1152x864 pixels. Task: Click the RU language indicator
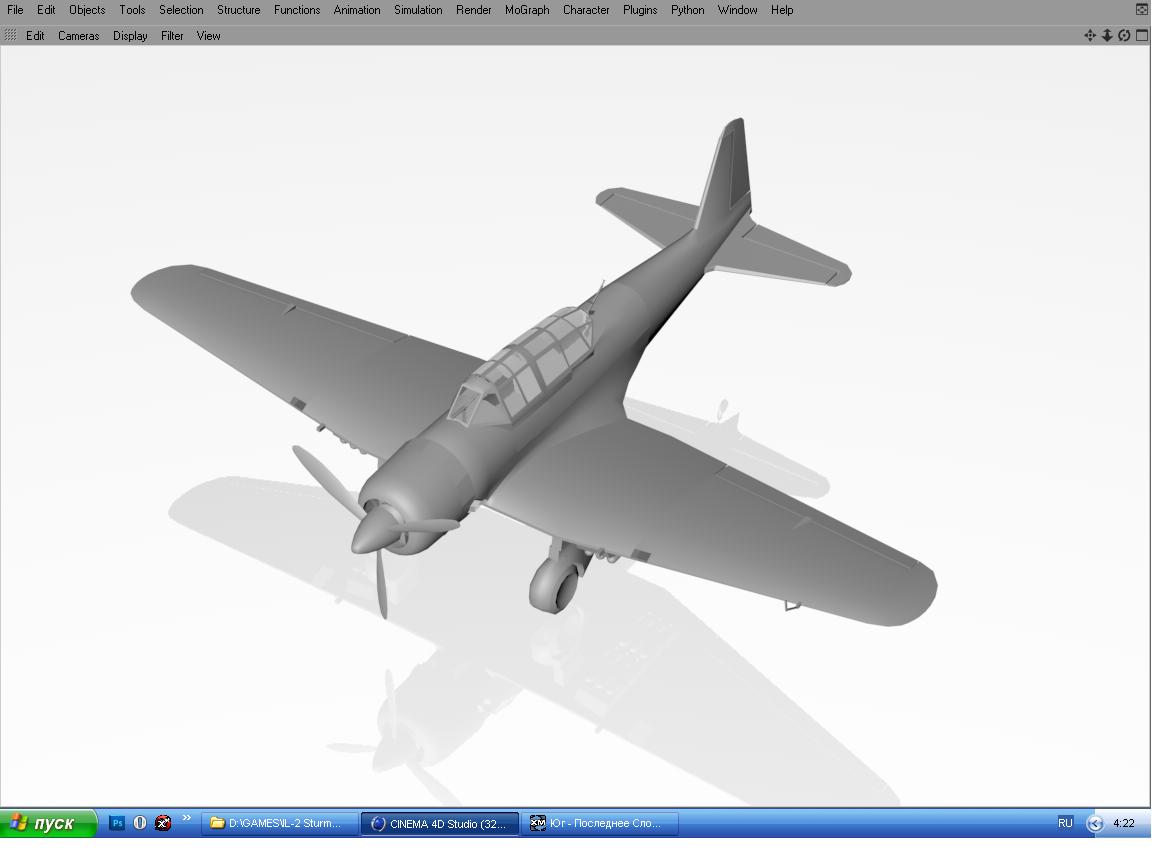1065,823
